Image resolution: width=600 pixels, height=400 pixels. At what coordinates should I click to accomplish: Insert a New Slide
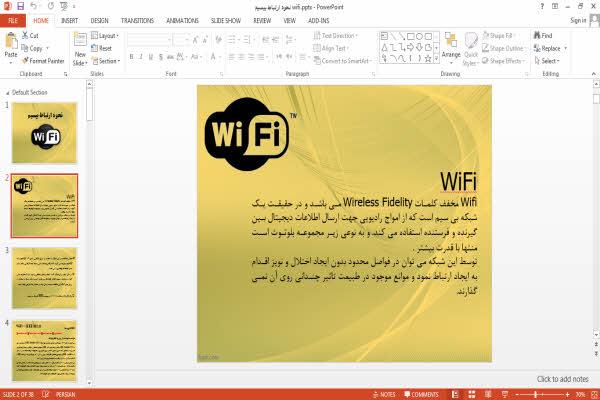[x=80, y=49]
